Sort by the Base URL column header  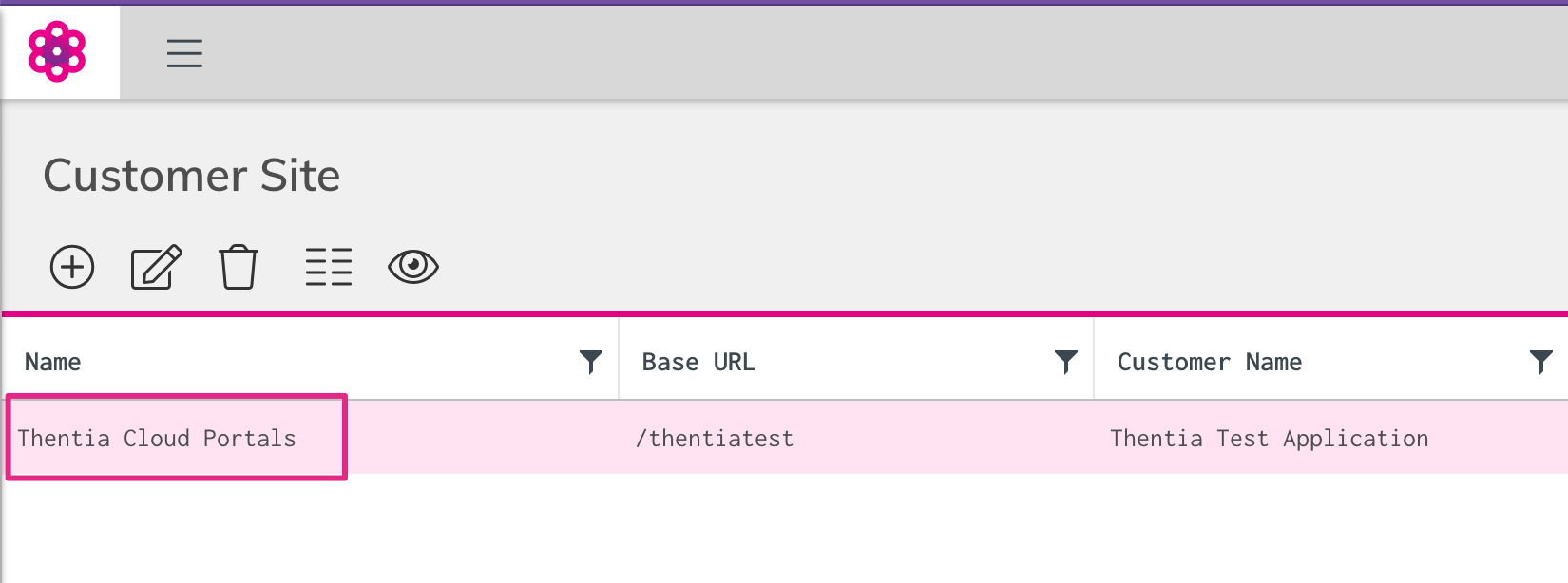[698, 362]
